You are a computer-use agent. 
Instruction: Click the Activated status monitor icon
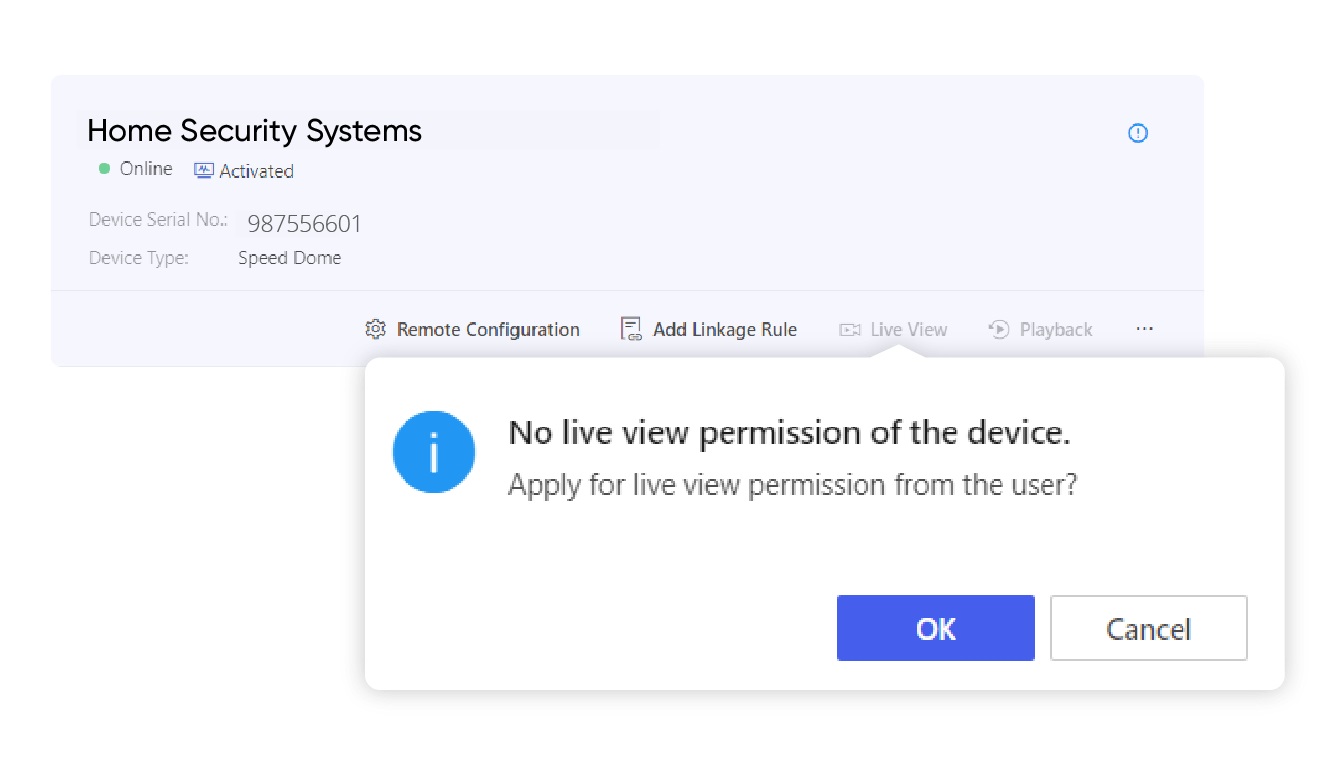pyautogui.click(x=204, y=171)
